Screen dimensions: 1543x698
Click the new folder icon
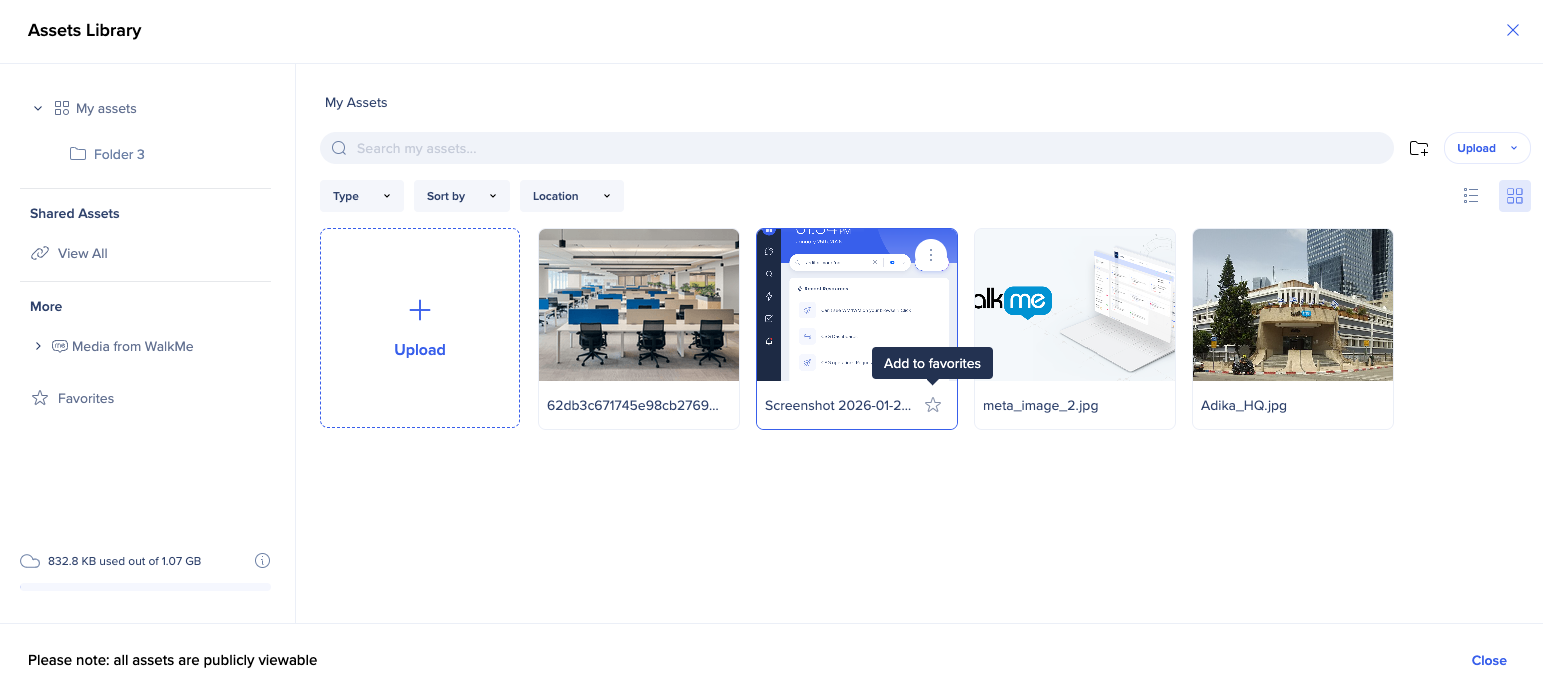pos(1418,148)
